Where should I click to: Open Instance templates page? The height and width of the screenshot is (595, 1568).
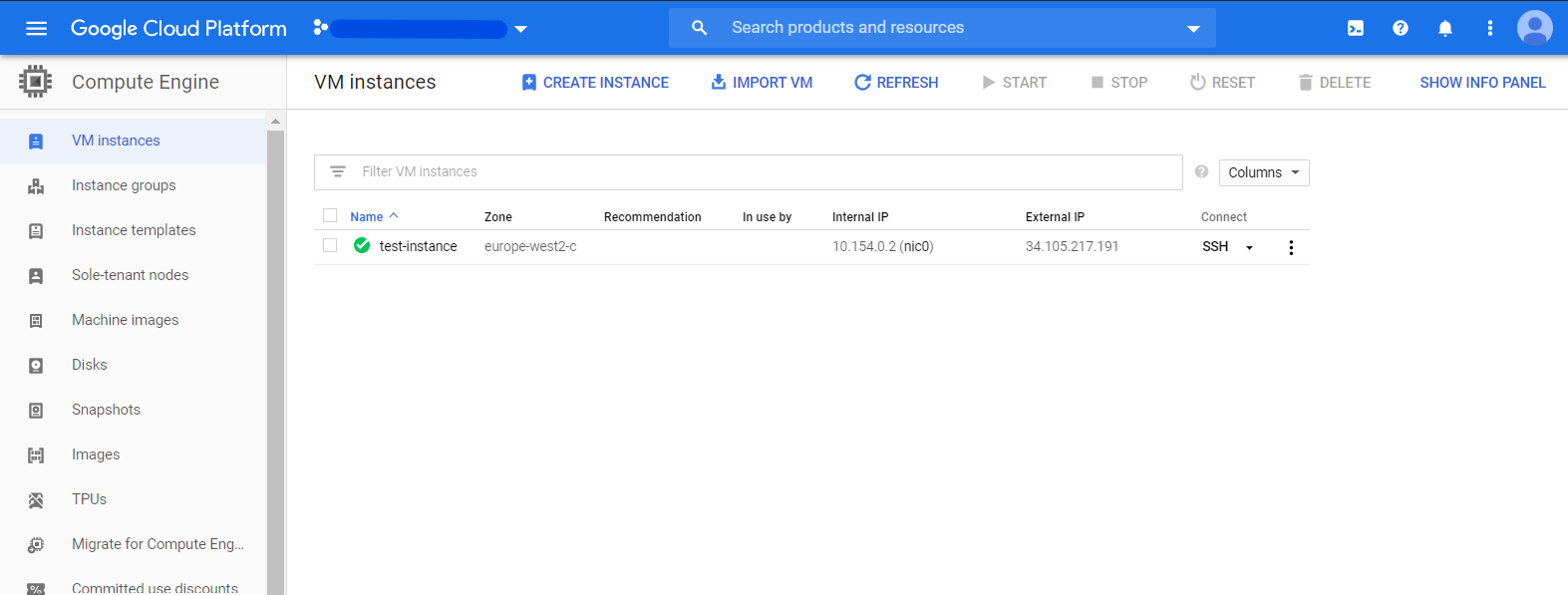point(133,230)
